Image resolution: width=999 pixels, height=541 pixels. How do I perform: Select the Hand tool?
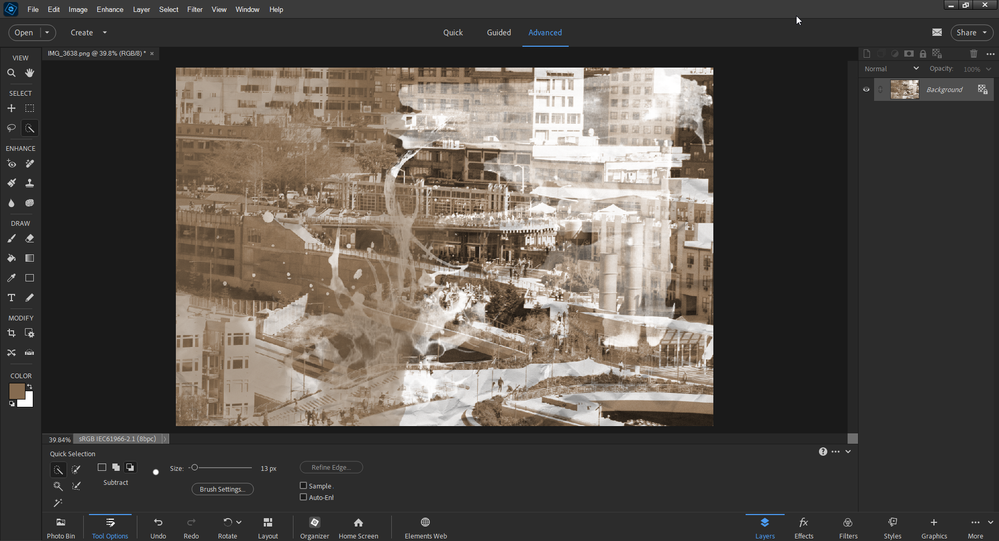point(29,73)
